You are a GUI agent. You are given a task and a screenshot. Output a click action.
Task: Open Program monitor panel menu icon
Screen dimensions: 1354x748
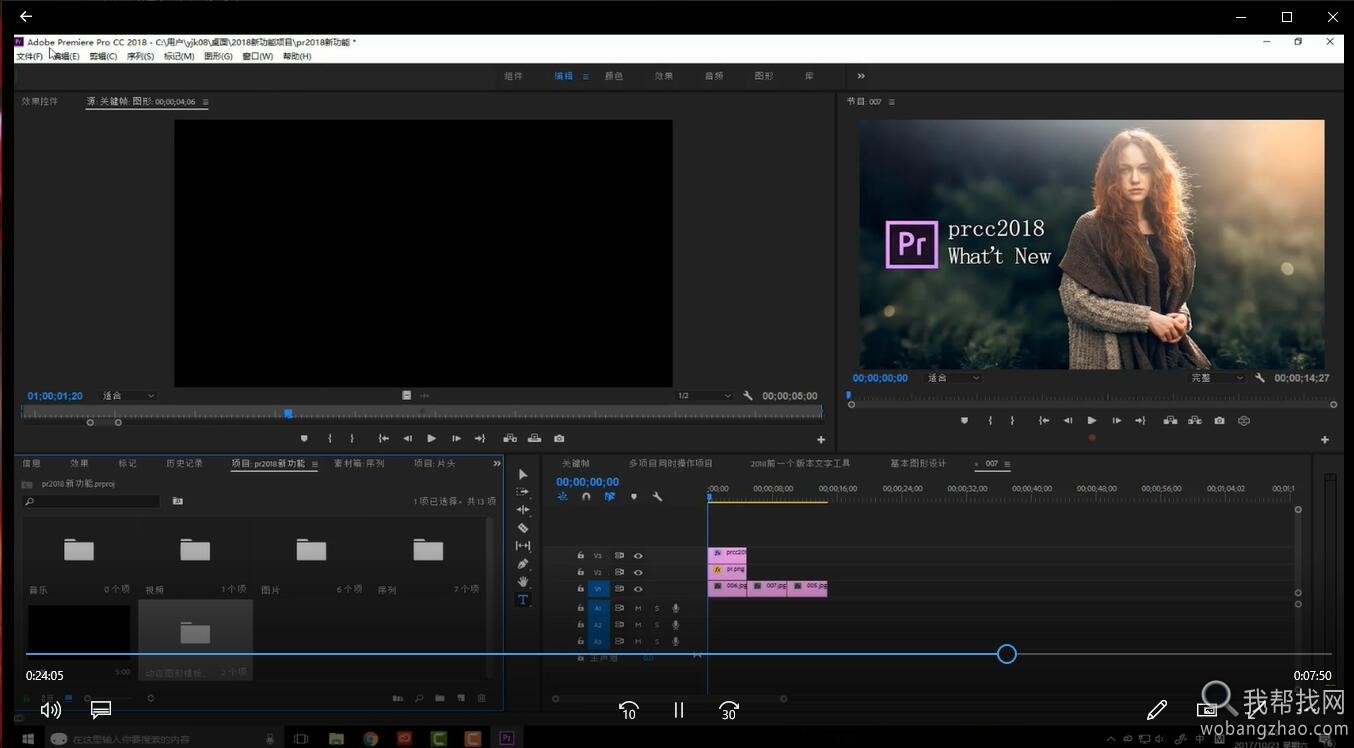[892, 102]
